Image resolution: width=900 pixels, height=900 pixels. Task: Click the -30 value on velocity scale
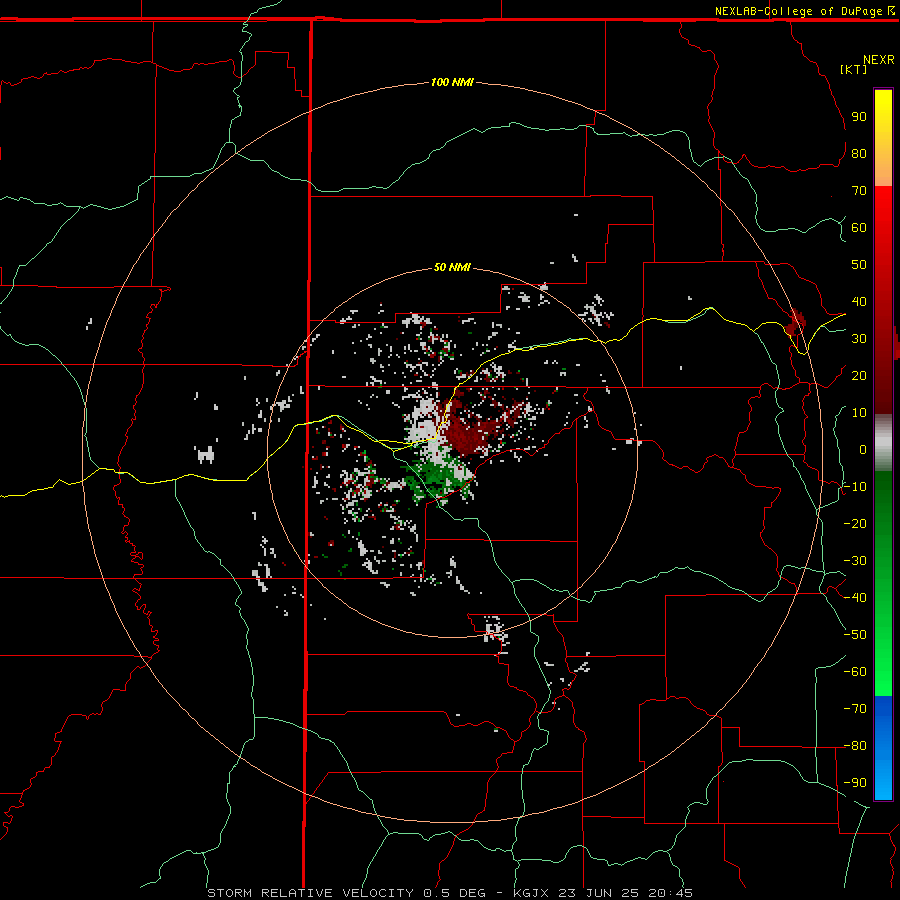coord(855,561)
